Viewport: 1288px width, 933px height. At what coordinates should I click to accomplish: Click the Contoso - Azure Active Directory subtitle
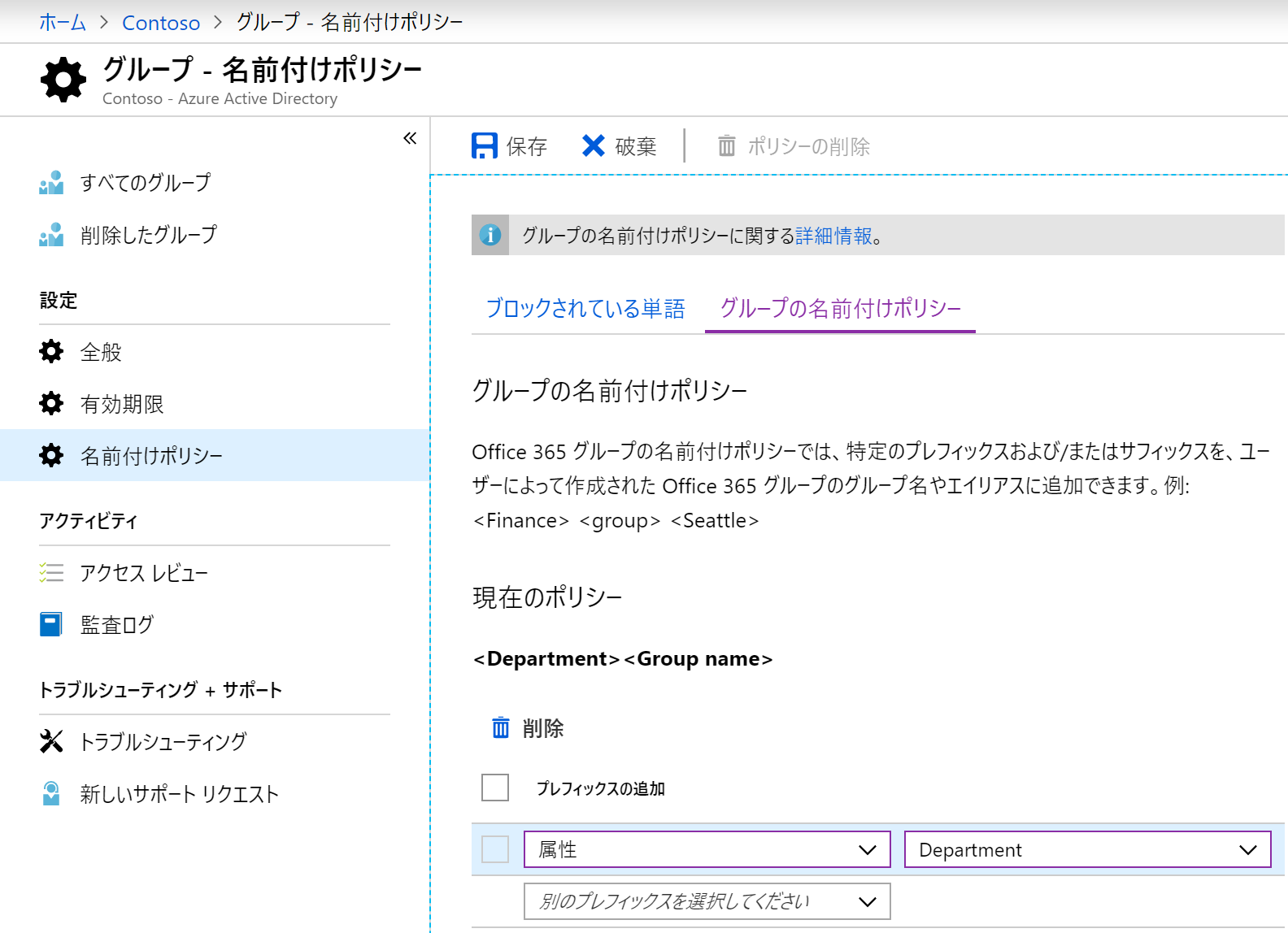tap(220, 98)
